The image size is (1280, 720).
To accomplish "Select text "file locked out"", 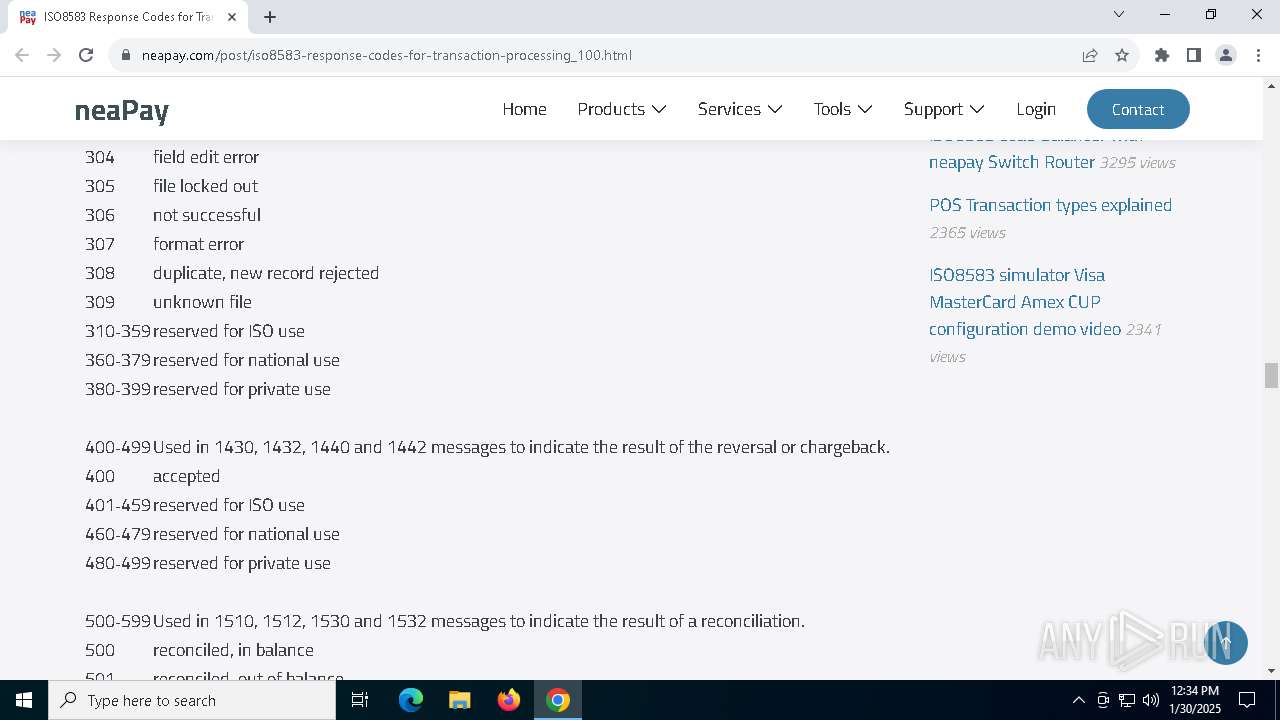I will tap(205, 186).
